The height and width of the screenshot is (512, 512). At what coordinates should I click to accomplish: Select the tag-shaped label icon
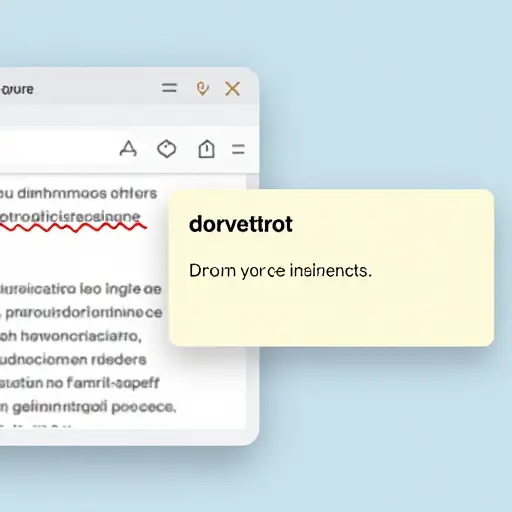click(167, 149)
